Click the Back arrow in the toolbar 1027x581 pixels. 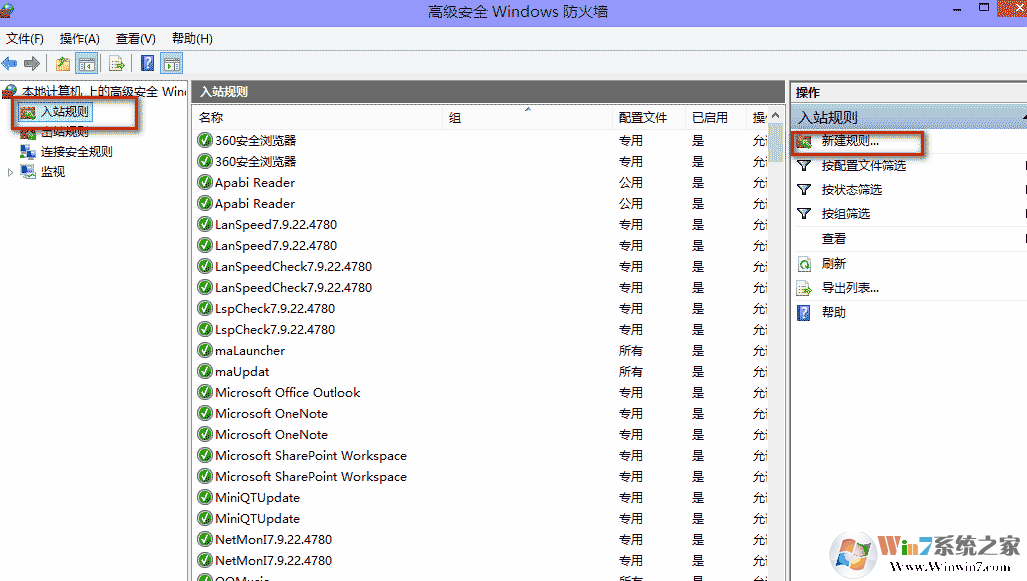[10, 64]
